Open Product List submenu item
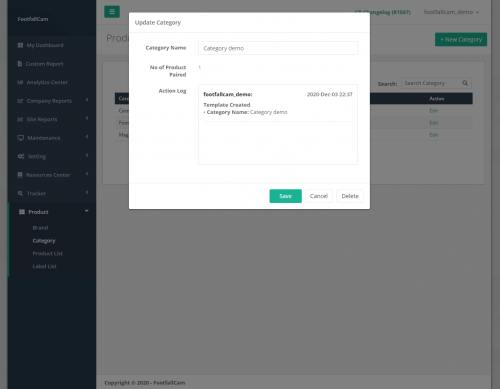This screenshot has width=500, height=389. click(x=48, y=253)
